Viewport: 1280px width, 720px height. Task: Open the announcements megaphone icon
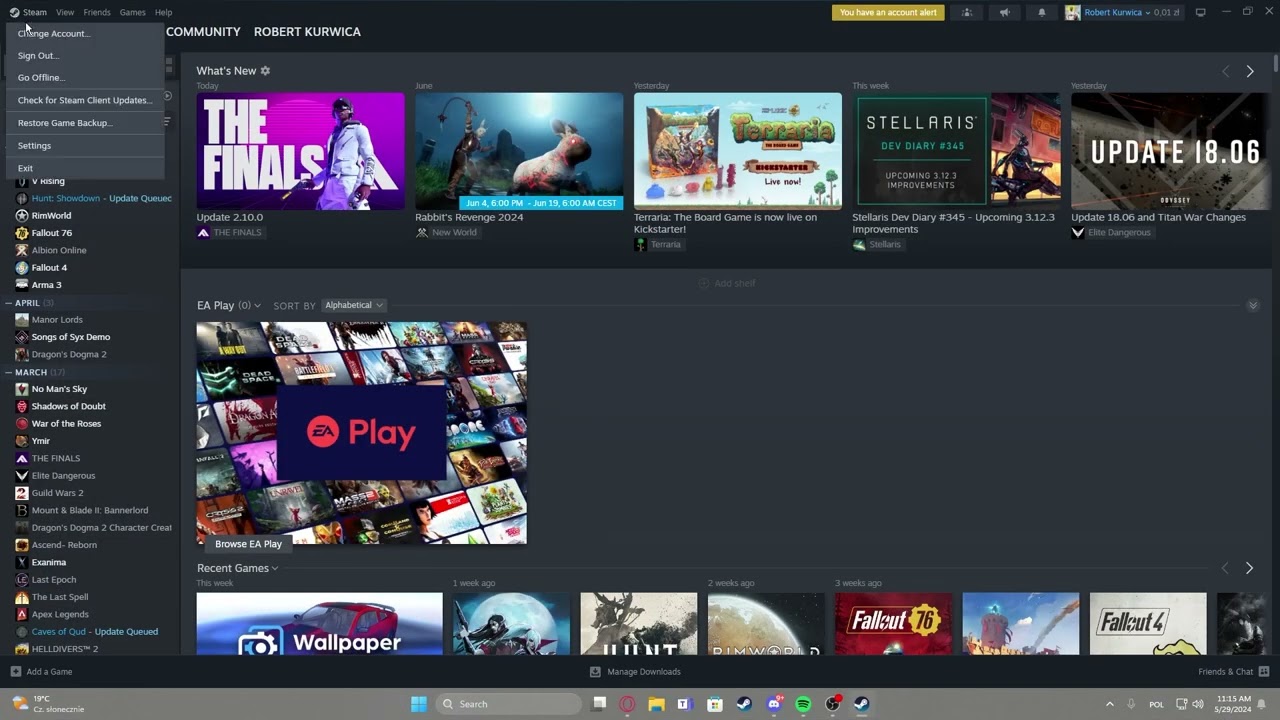coord(1004,12)
